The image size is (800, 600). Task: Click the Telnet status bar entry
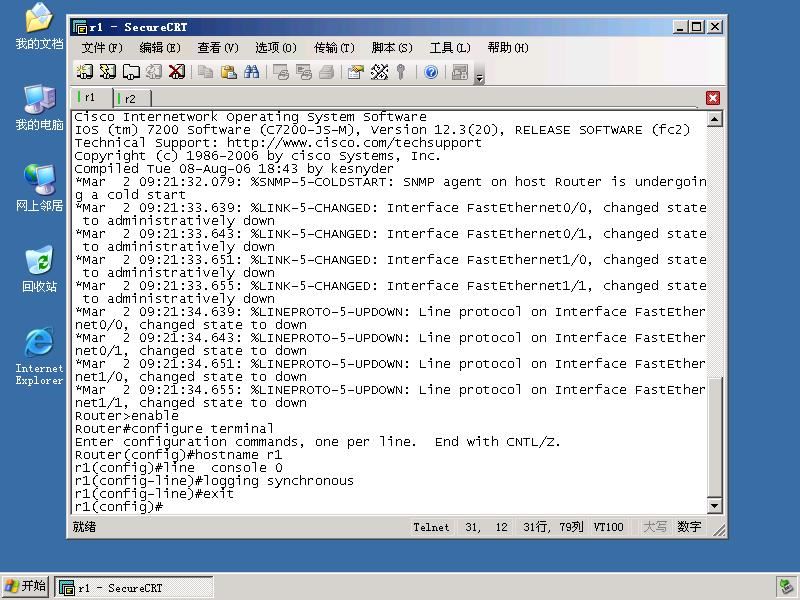point(431,527)
